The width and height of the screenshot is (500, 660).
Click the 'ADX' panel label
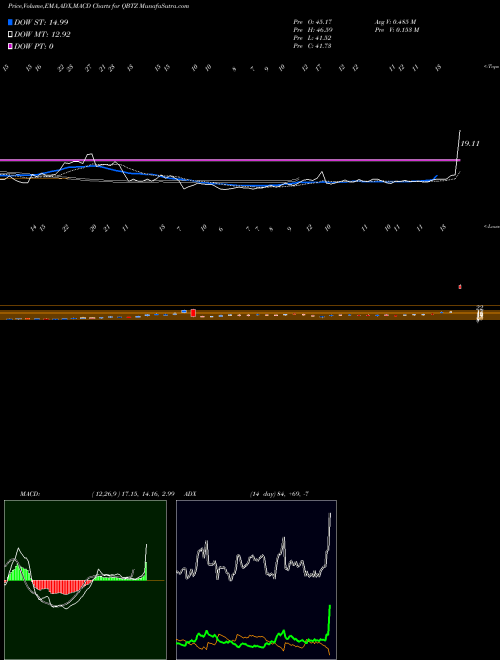click(191, 493)
